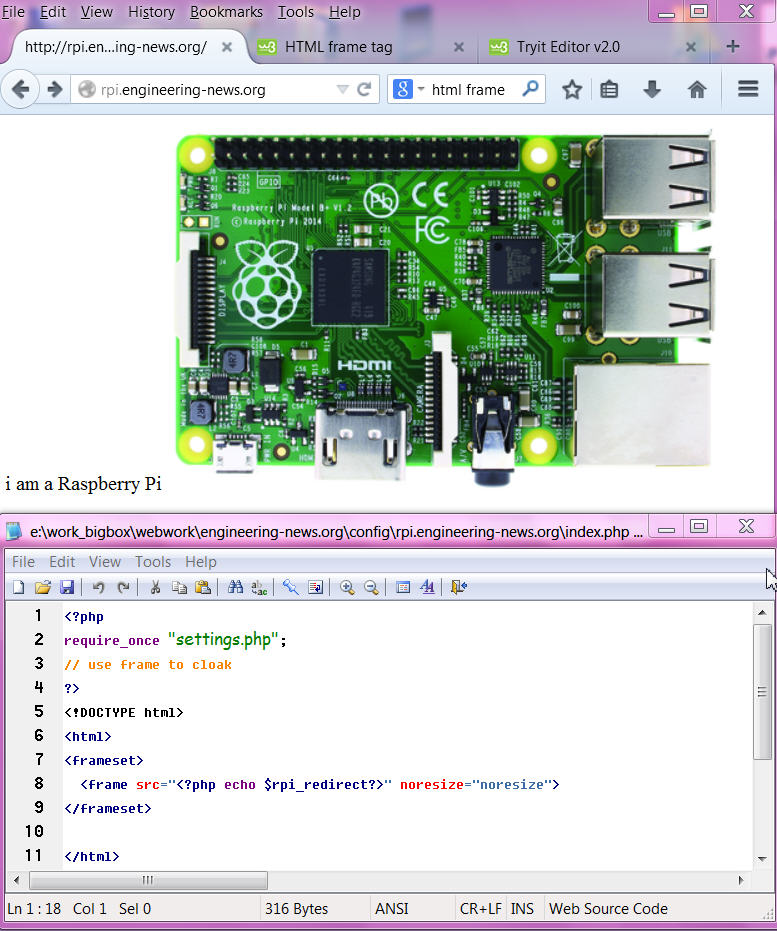Click the Undo arrow in editor toolbar
The height and width of the screenshot is (931, 777).
point(98,587)
